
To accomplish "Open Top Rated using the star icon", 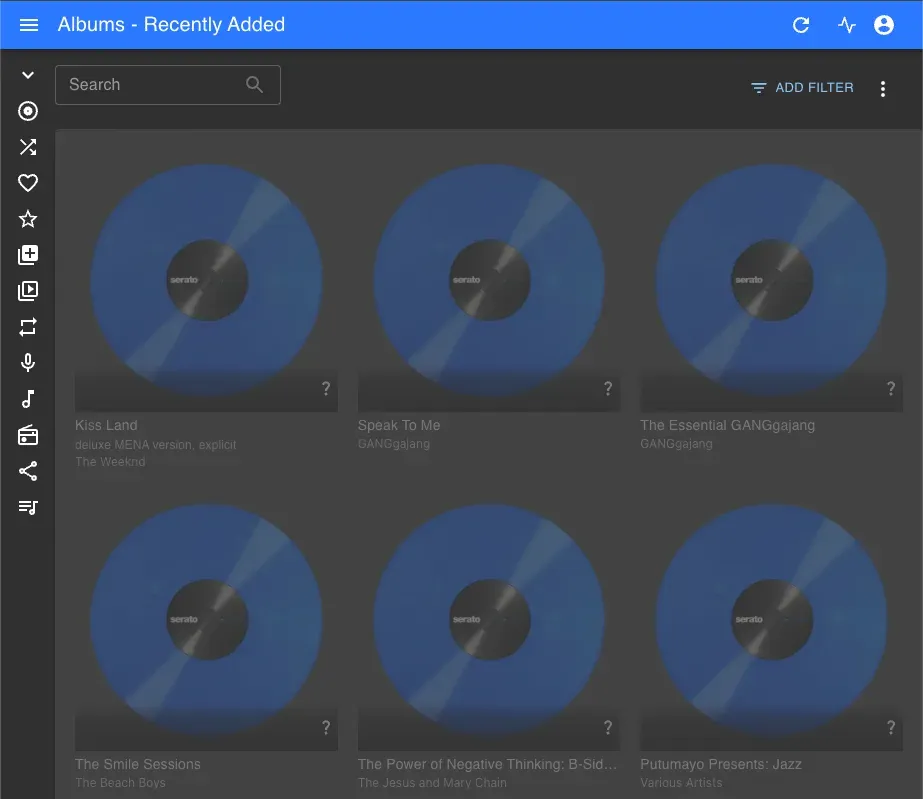I will pyautogui.click(x=28, y=219).
